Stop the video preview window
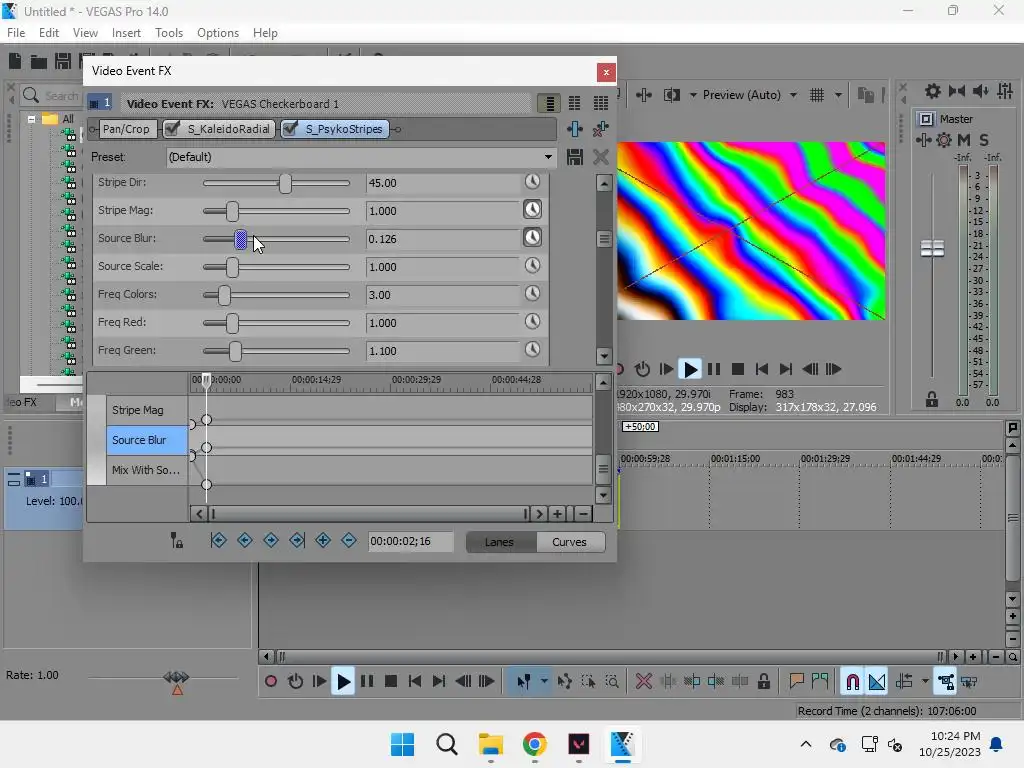Viewport: 1024px width, 768px height. coord(738,370)
